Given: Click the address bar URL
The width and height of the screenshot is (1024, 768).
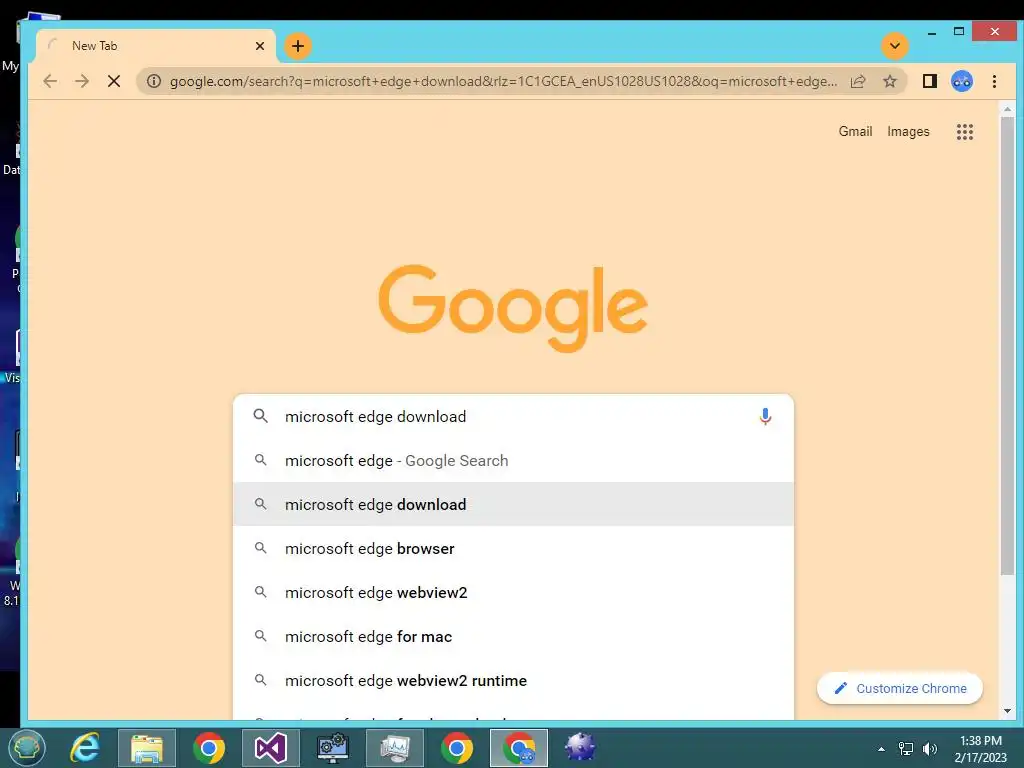Looking at the screenshot, I should pos(503,82).
